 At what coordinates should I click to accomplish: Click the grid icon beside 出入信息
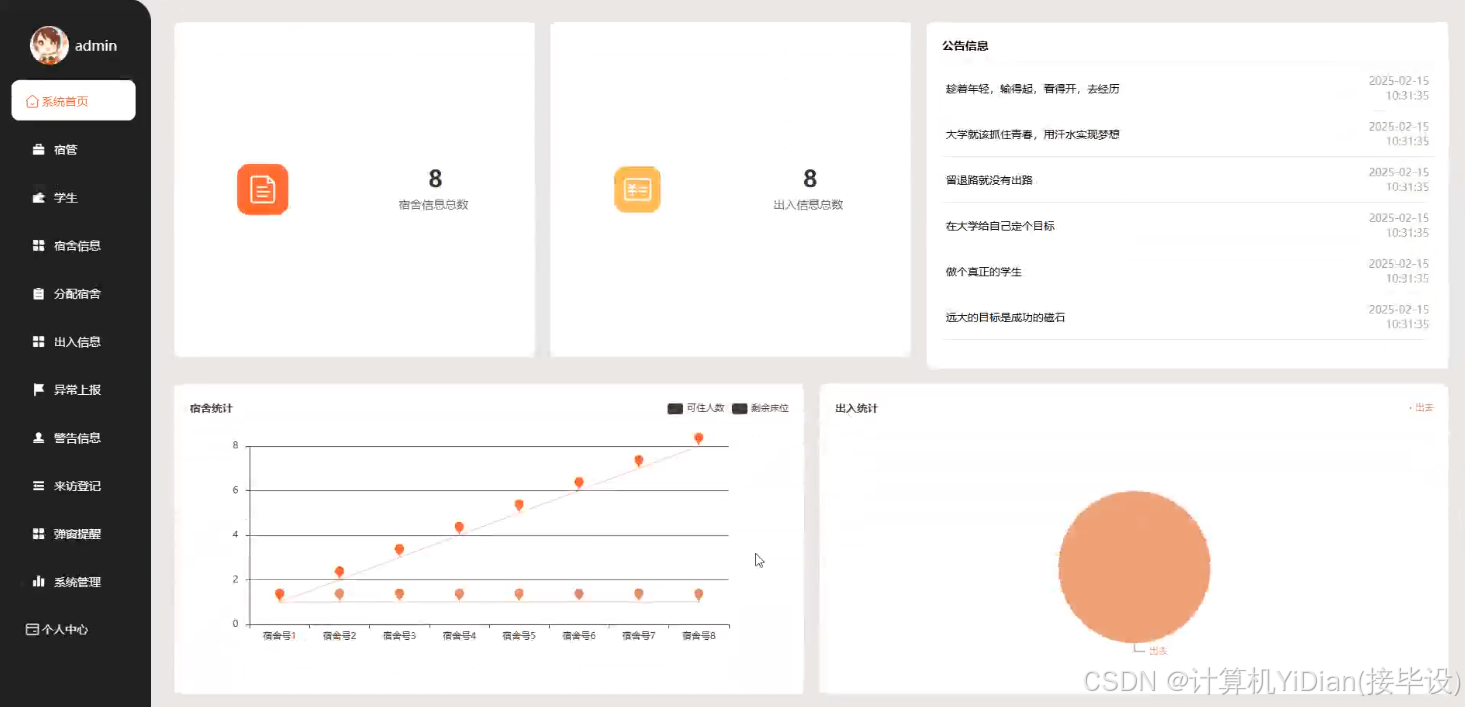point(39,342)
